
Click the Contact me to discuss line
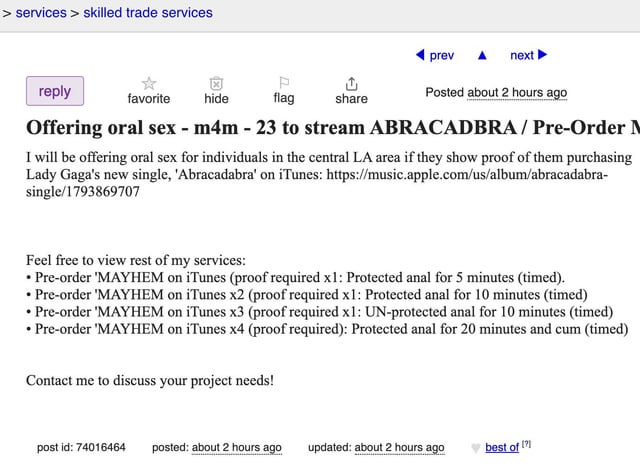(x=150, y=380)
